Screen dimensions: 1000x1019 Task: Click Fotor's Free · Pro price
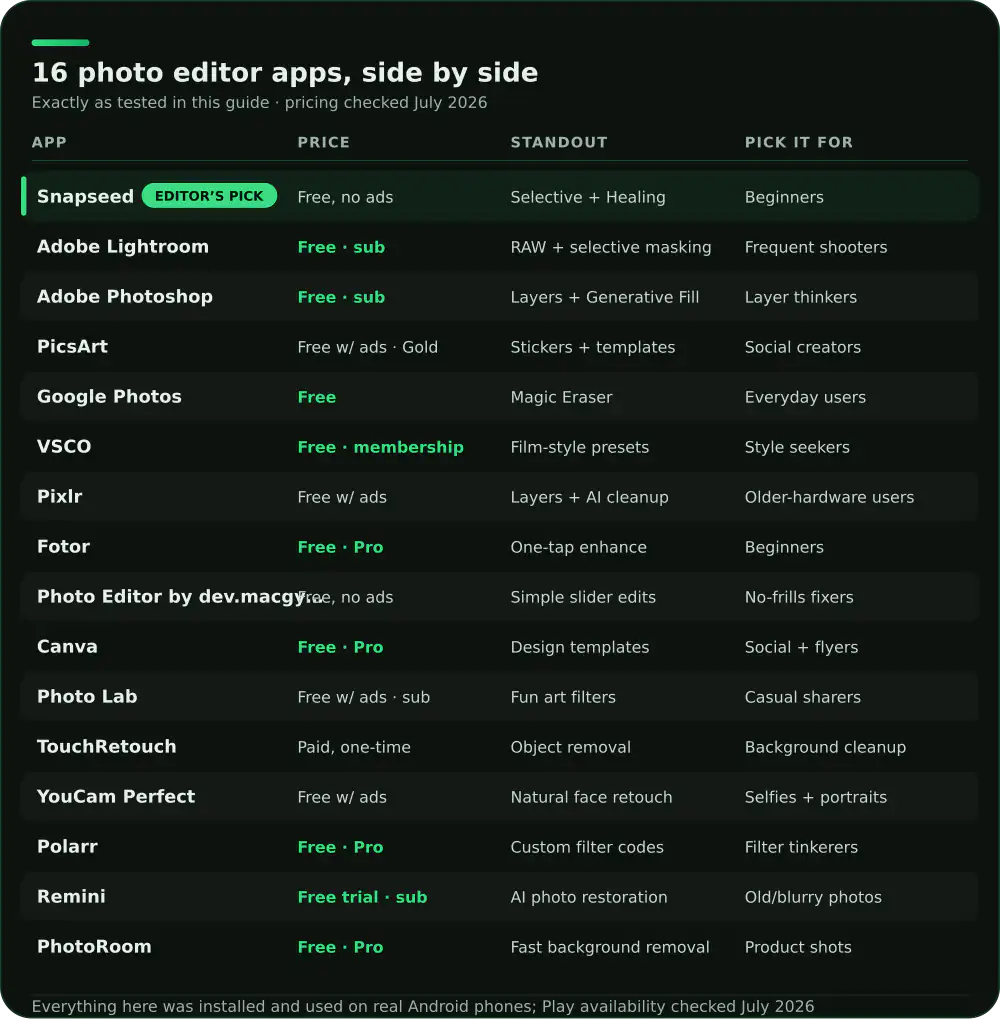[x=340, y=547]
